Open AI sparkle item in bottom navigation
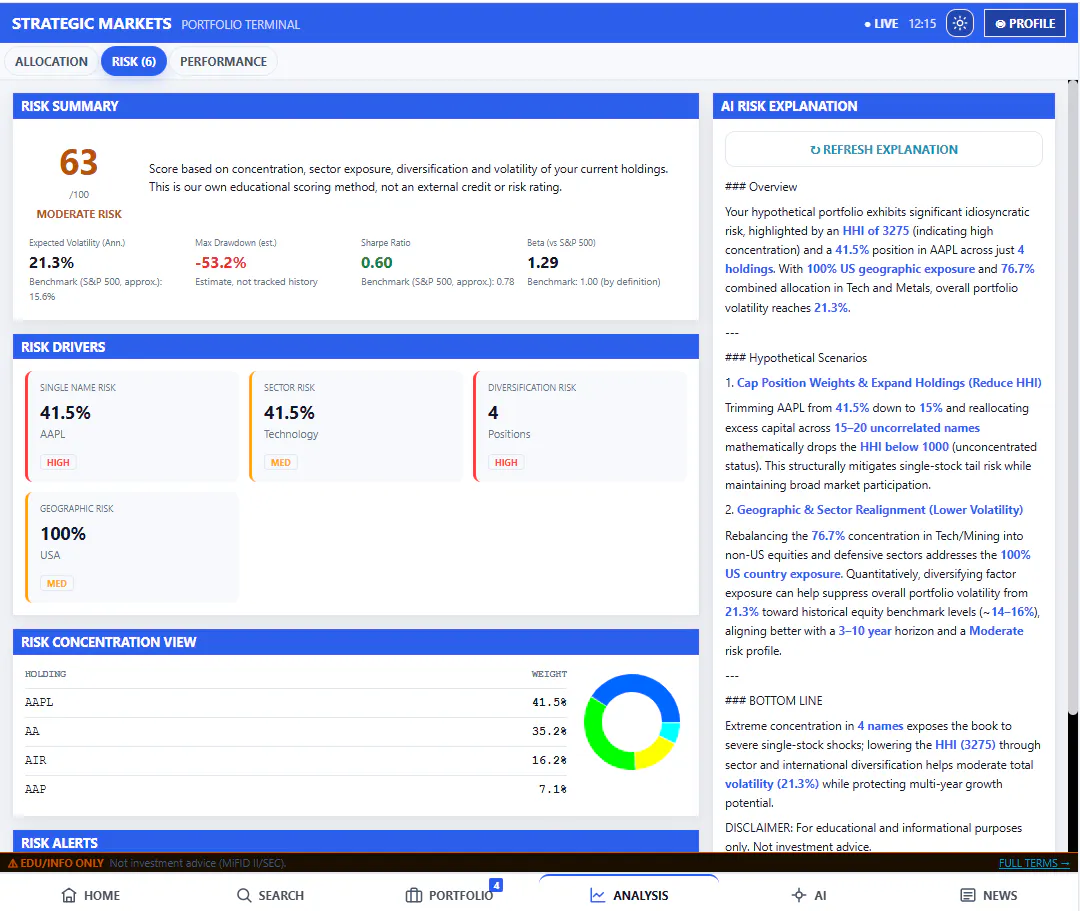Image resolution: width=1080 pixels, height=911 pixels. (x=809, y=895)
